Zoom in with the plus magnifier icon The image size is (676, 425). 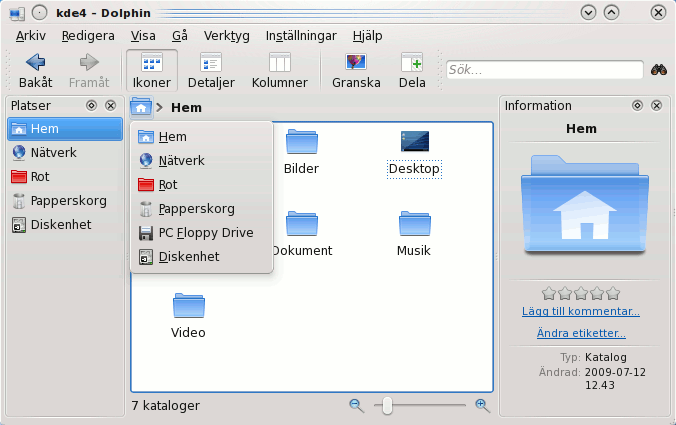[482, 405]
